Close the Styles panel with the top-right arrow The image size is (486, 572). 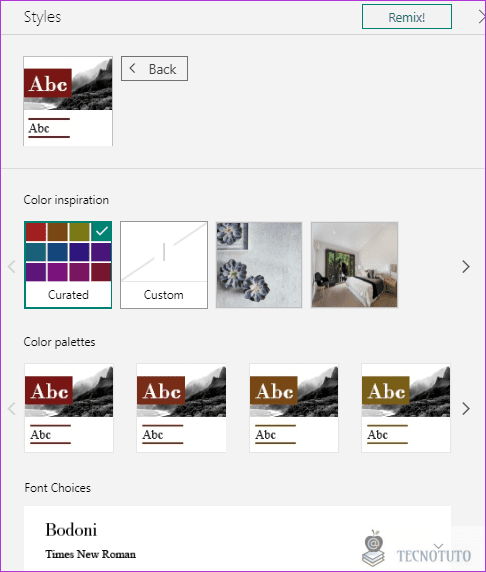(481, 17)
